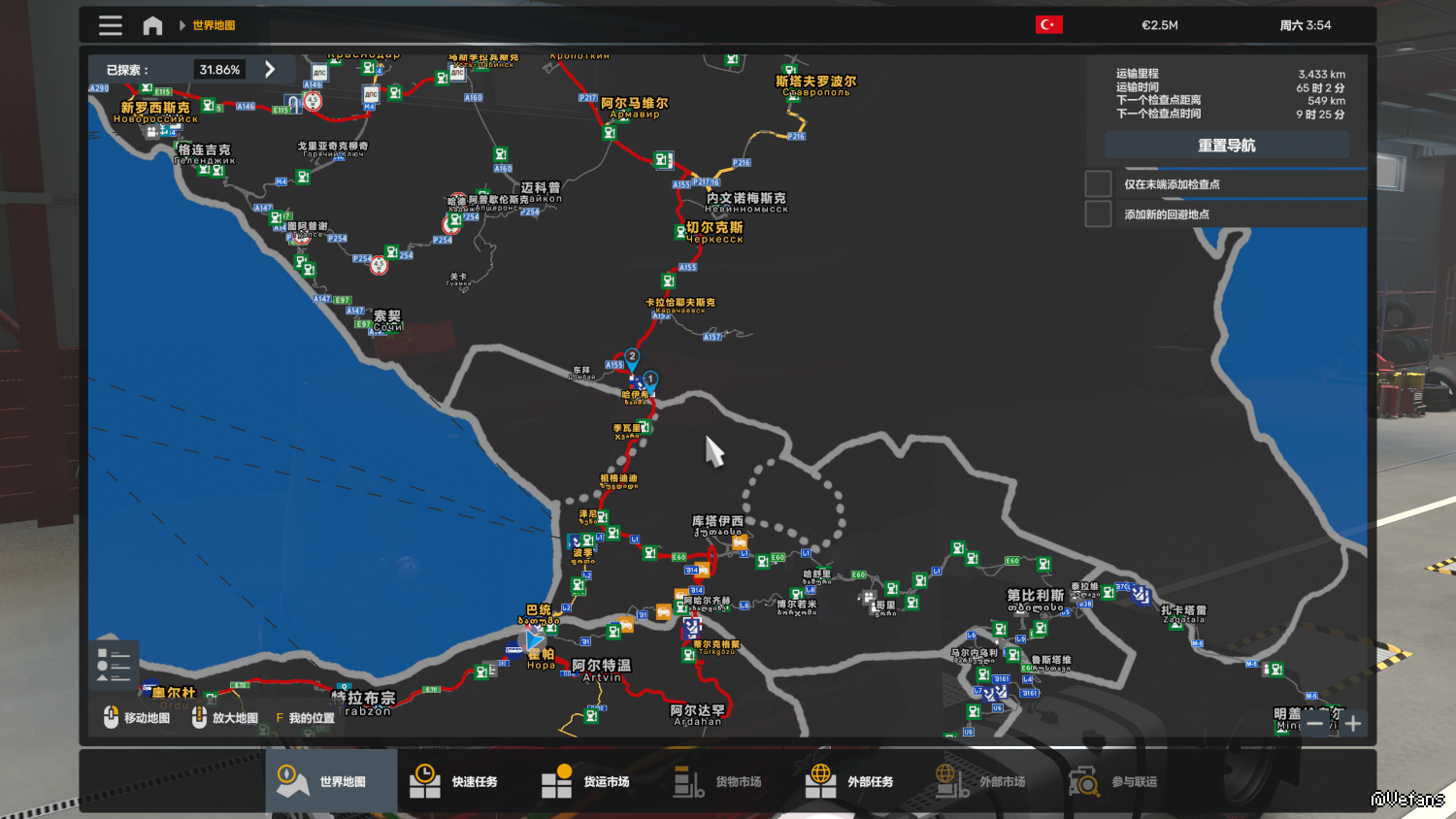The height and width of the screenshot is (819, 1456).
Task: Click the ДПС police icon above A146
Action: coord(319,72)
